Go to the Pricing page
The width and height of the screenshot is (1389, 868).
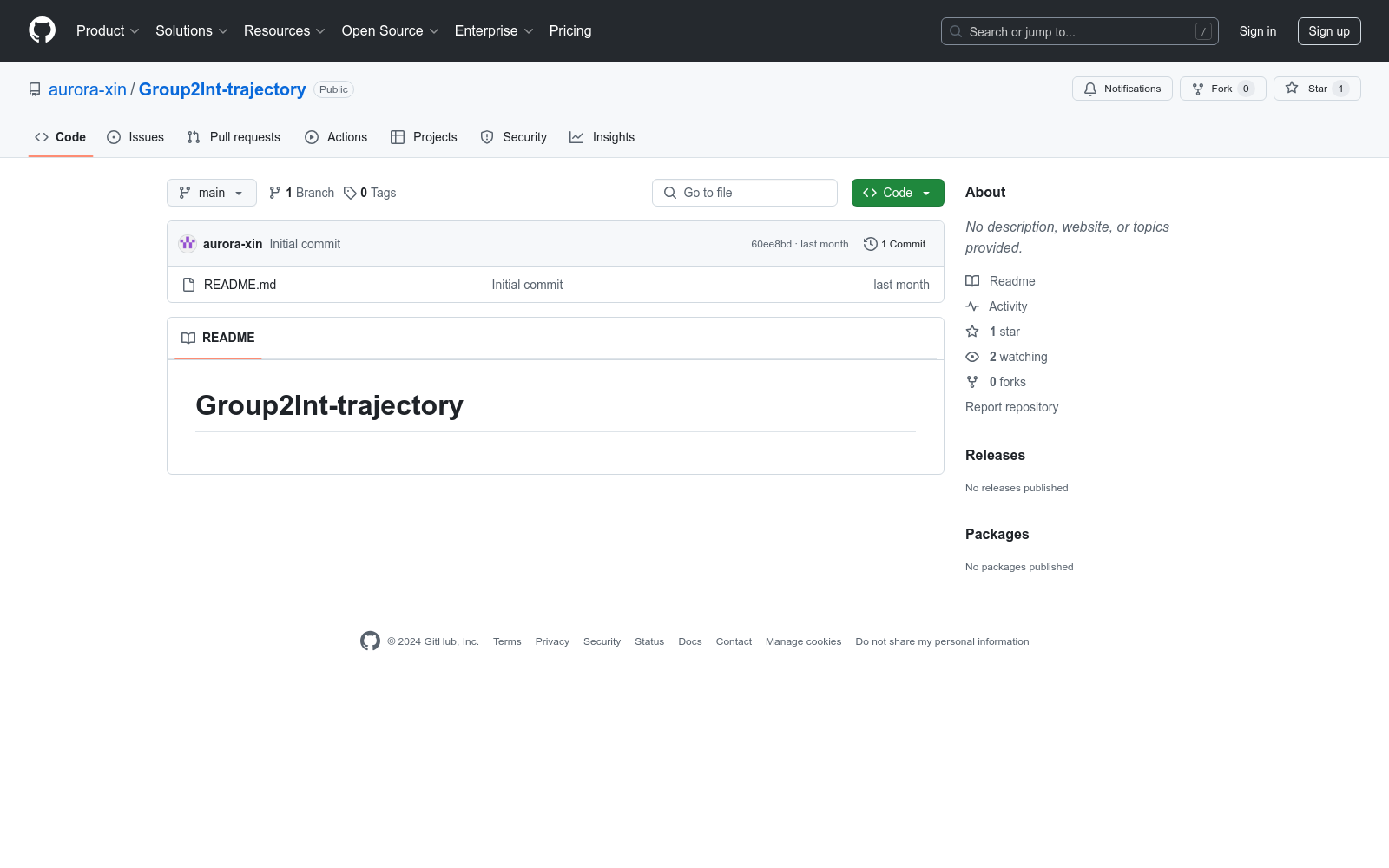570,30
